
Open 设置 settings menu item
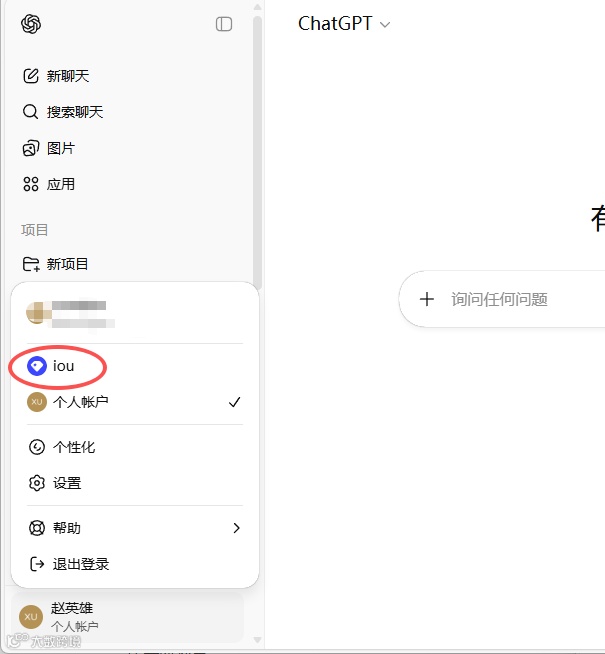[x=135, y=483]
